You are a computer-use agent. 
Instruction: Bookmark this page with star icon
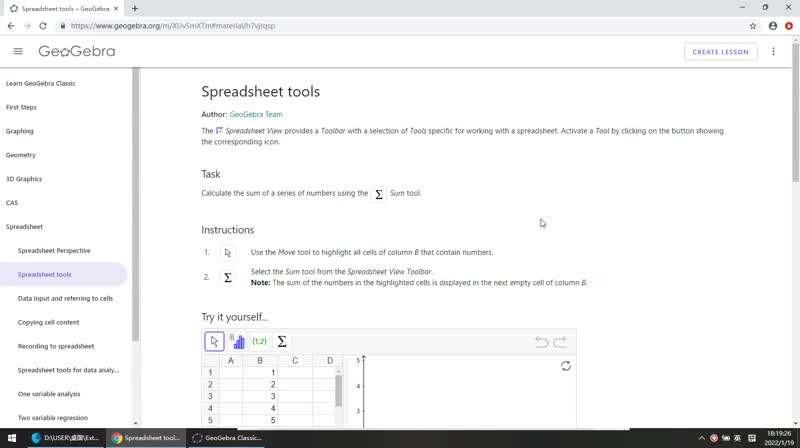pos(753,26)
